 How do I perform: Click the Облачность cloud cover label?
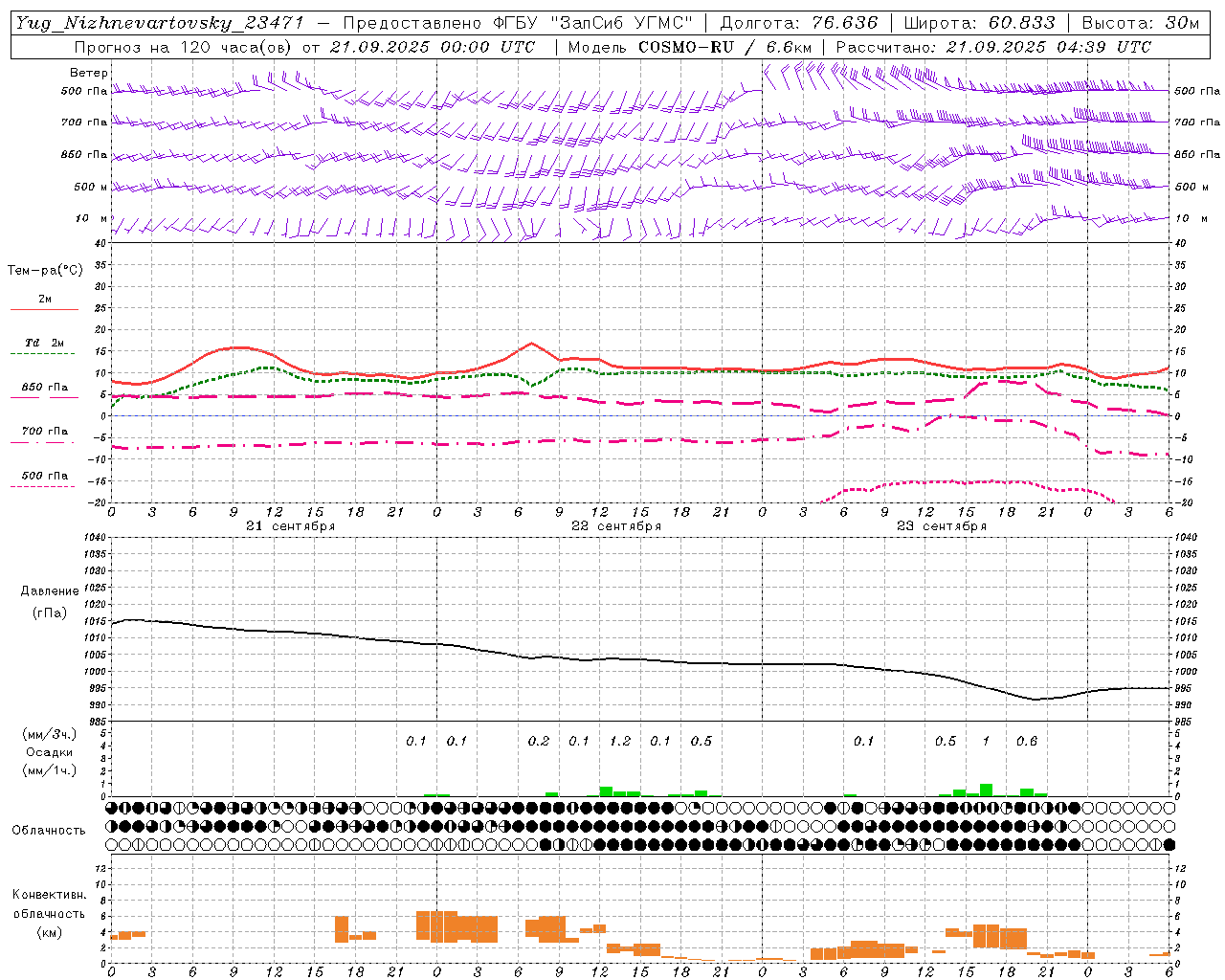click(48, 831)
